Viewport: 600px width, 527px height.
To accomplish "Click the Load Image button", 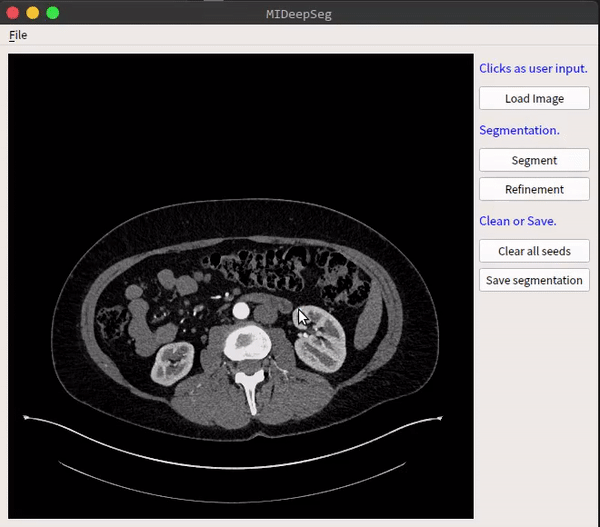I will pos(534,99).
